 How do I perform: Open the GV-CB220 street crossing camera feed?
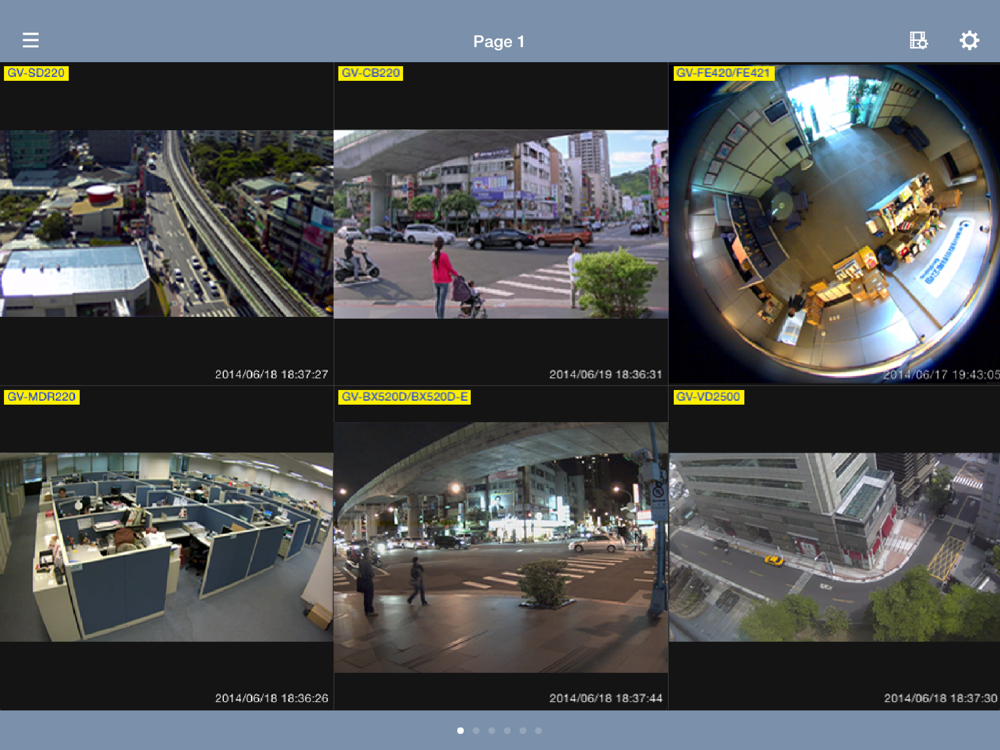coord(500,223)
